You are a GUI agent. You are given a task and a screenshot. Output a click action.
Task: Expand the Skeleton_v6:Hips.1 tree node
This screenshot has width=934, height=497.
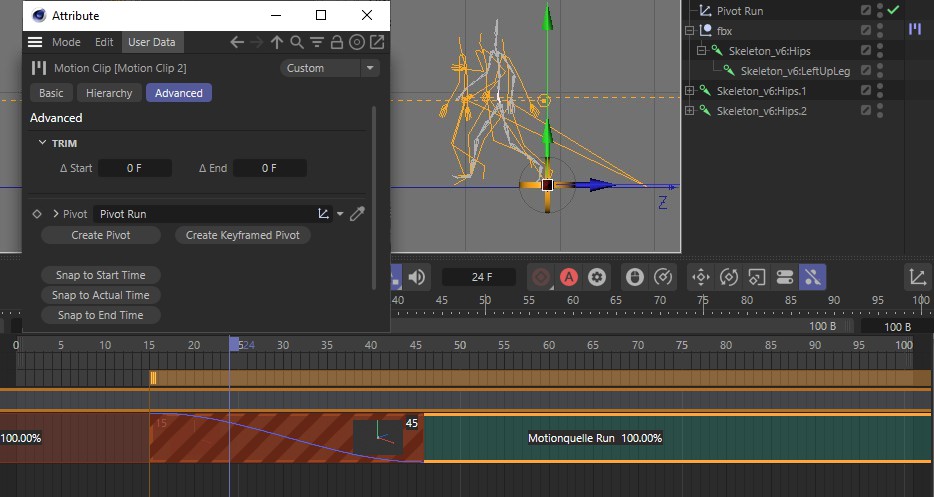point(690,91)
